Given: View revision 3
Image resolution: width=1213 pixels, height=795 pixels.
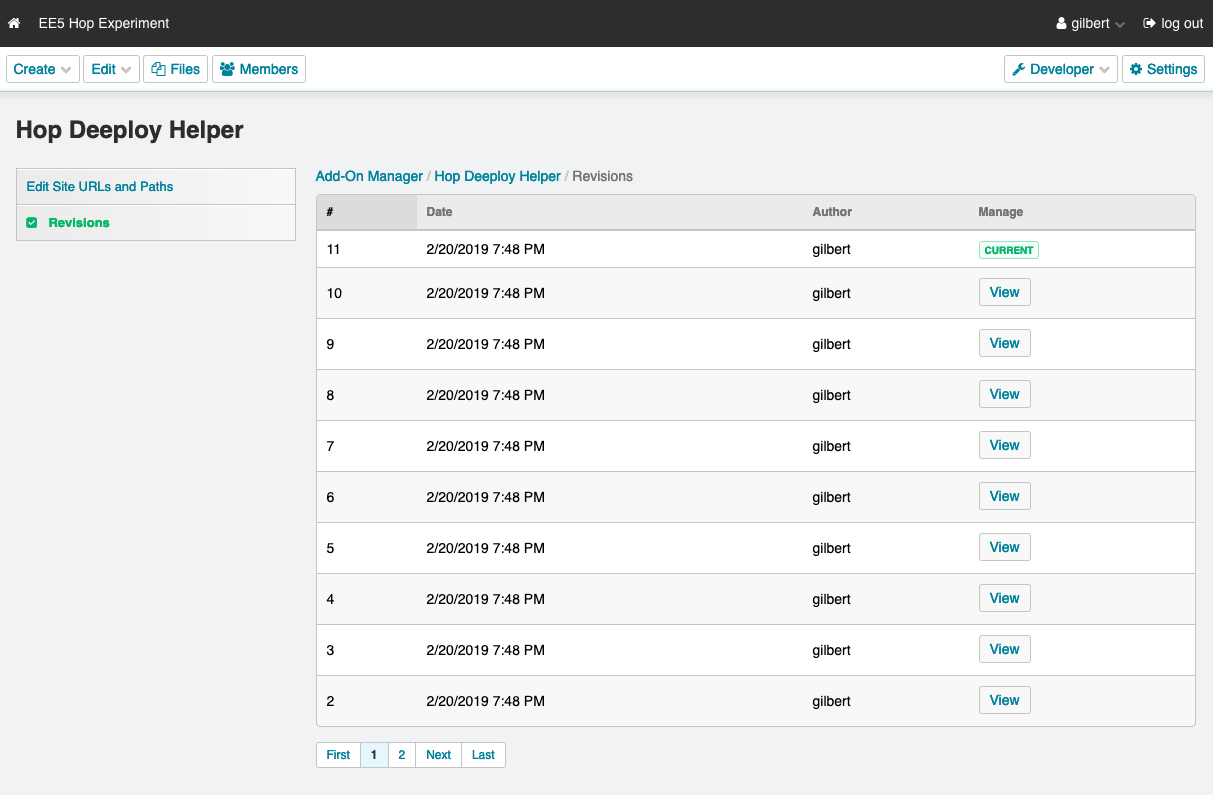Looking at the screenshot, I should pyautogui.click(x=1004, y=649).
